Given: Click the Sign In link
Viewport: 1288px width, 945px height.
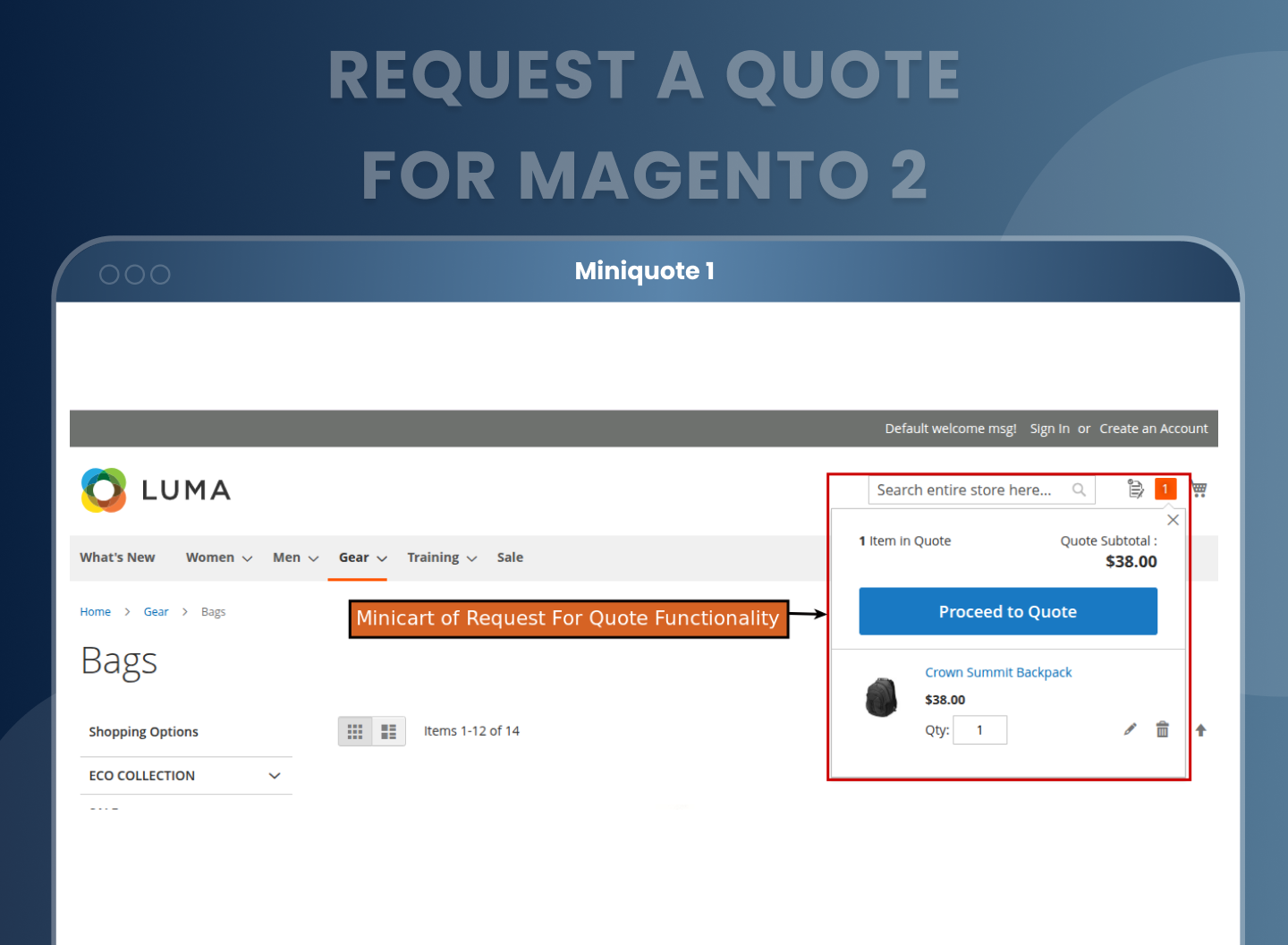Looking at the screenshot, I should [x=1049, y=429].
